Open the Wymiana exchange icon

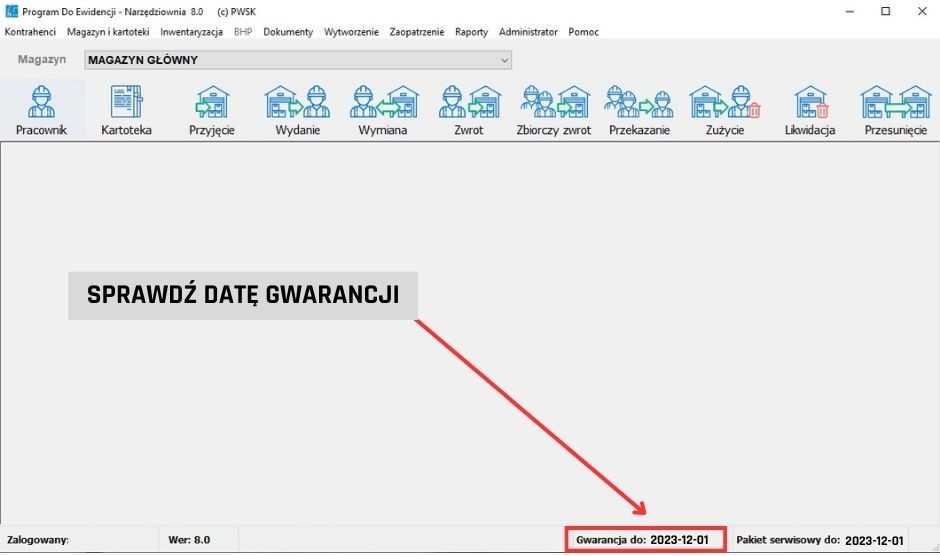(x=382, y=110)
